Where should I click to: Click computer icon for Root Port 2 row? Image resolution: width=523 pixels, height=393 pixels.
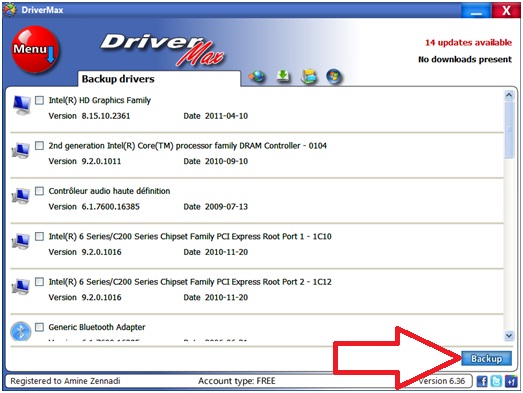[21, 287]
